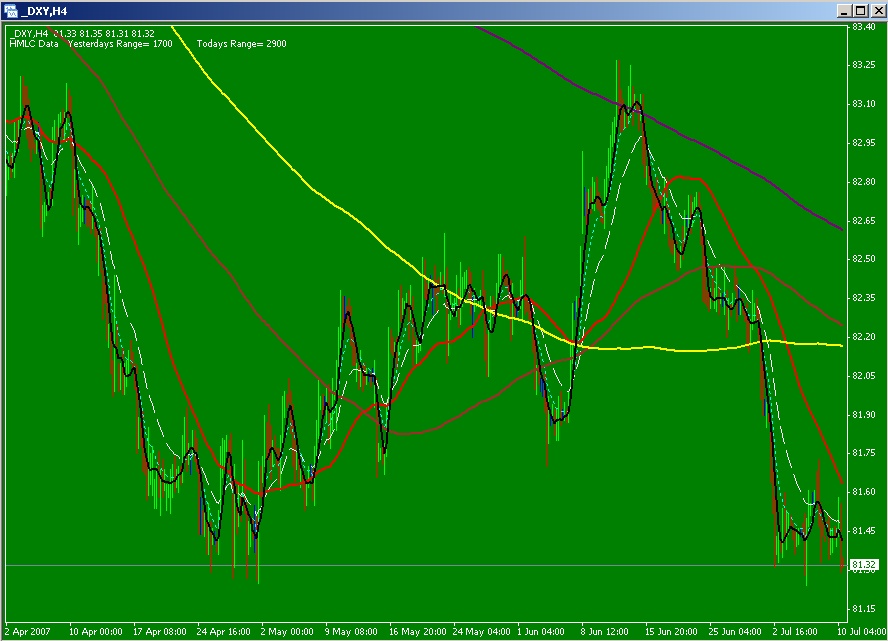Click the '2 Jul 16:00' time axis label
This screenshot has height=641, width=888.
(795, 631)
